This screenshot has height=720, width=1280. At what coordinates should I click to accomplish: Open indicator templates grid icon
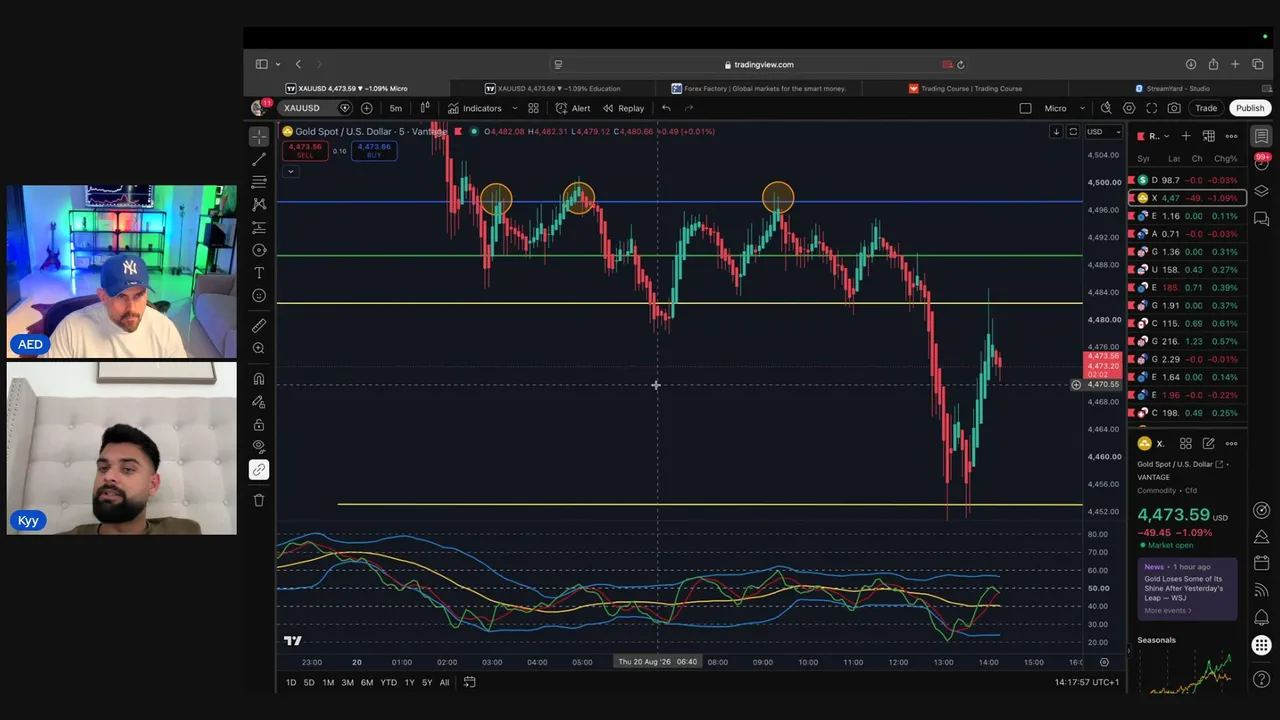(533, 108)
